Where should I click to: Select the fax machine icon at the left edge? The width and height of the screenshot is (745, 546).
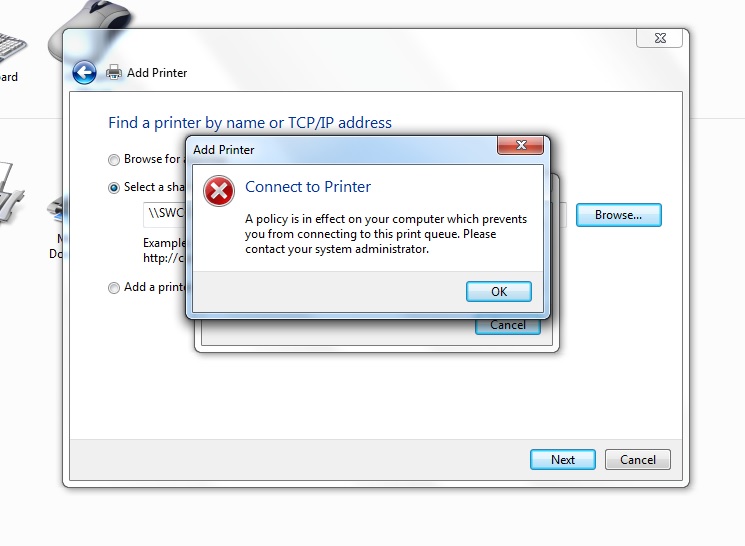(x=10, y=192)
